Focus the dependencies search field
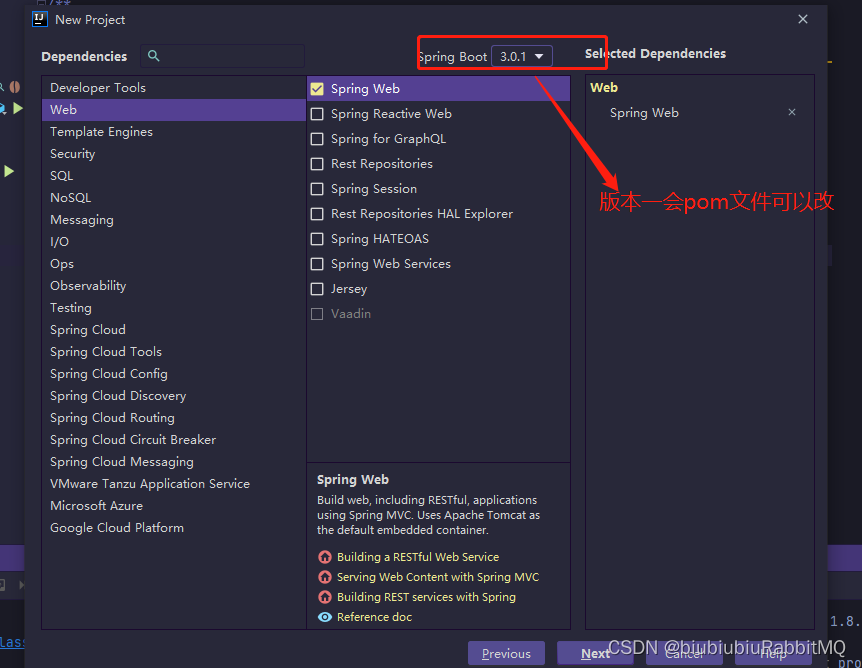This screenshot has height=668, width=862. pos(223,56)
